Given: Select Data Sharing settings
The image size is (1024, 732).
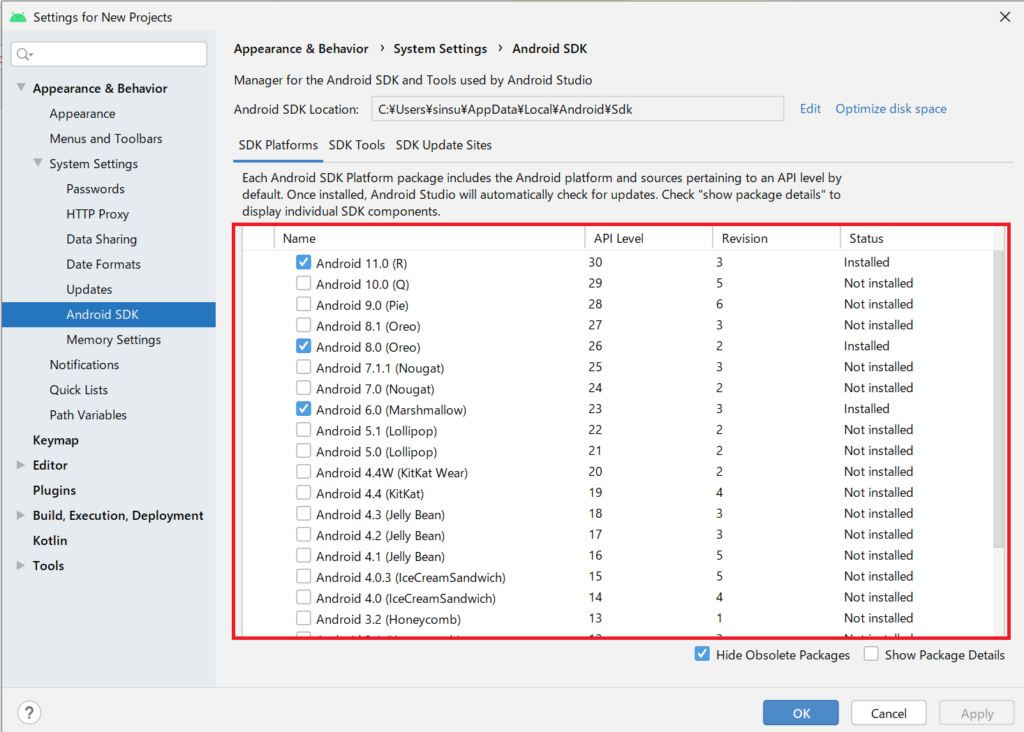Looking at the screenshot, I should [x=101, y=239].
